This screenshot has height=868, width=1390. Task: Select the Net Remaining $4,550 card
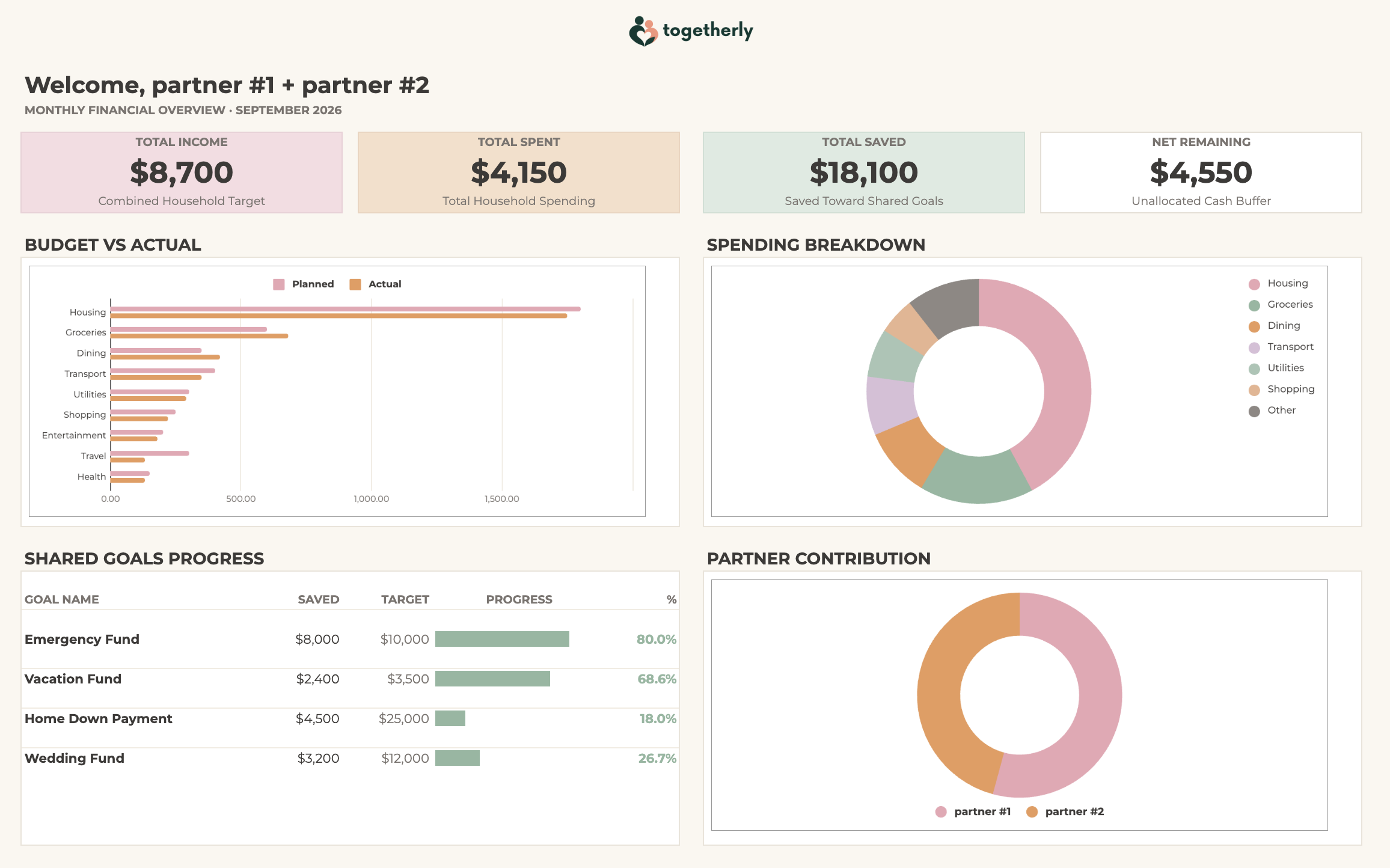[1201, 173]
